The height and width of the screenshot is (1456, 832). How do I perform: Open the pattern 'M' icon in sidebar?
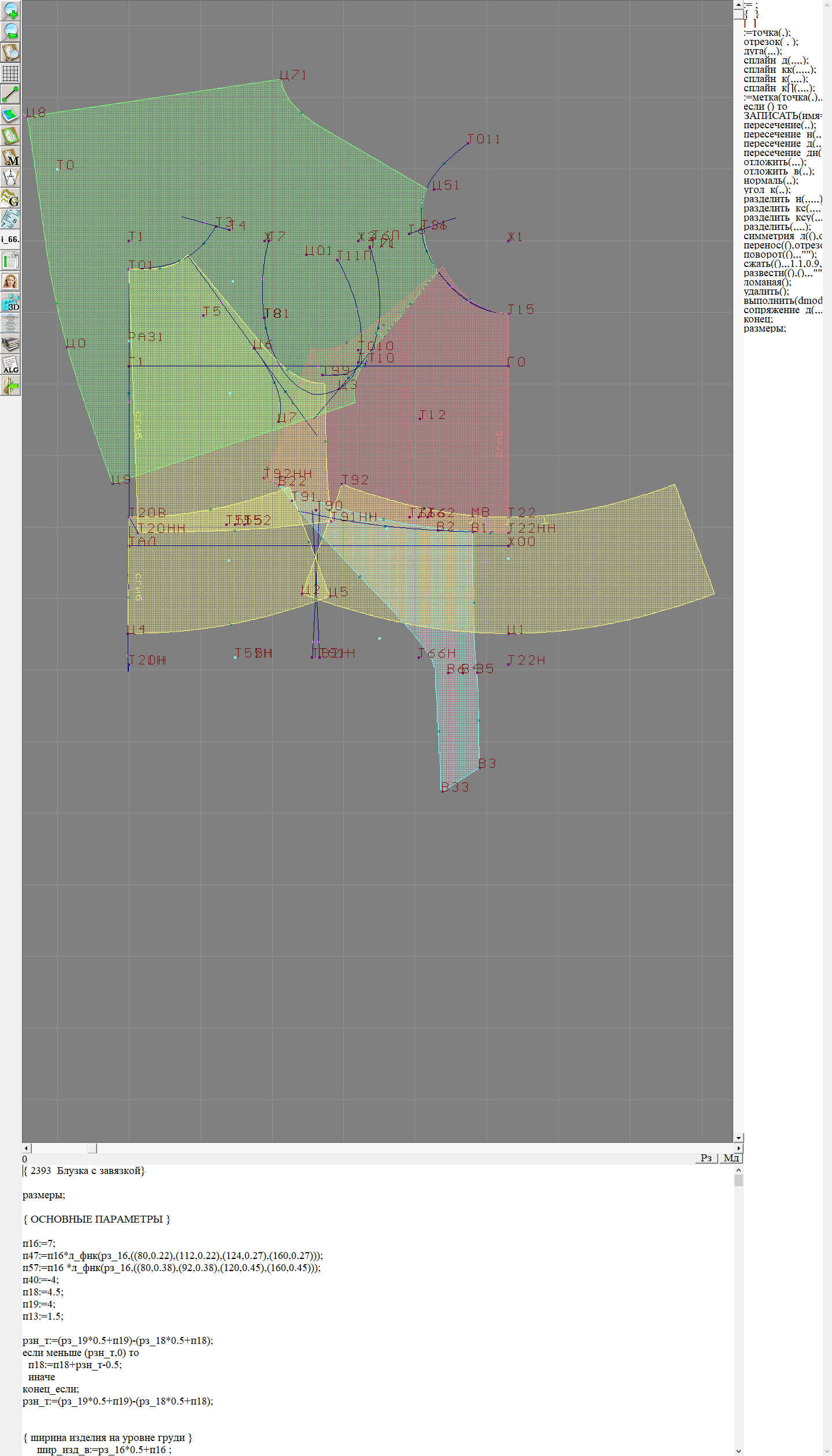10,157
